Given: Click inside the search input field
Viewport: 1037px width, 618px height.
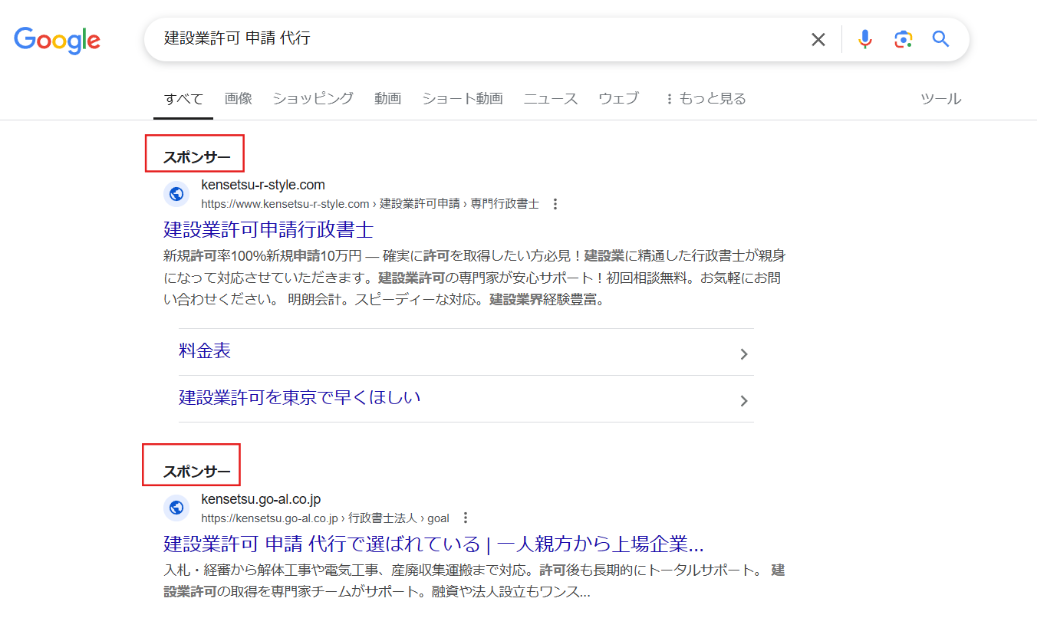Looking at the screenshot, I should pyautogui.click(x=450, y=39).
